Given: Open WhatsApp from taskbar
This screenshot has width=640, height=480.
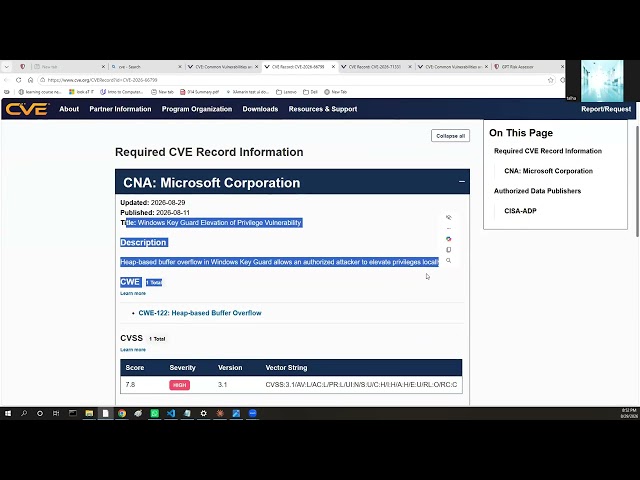Looking at the screenshot, I should [x=155, y=413].
